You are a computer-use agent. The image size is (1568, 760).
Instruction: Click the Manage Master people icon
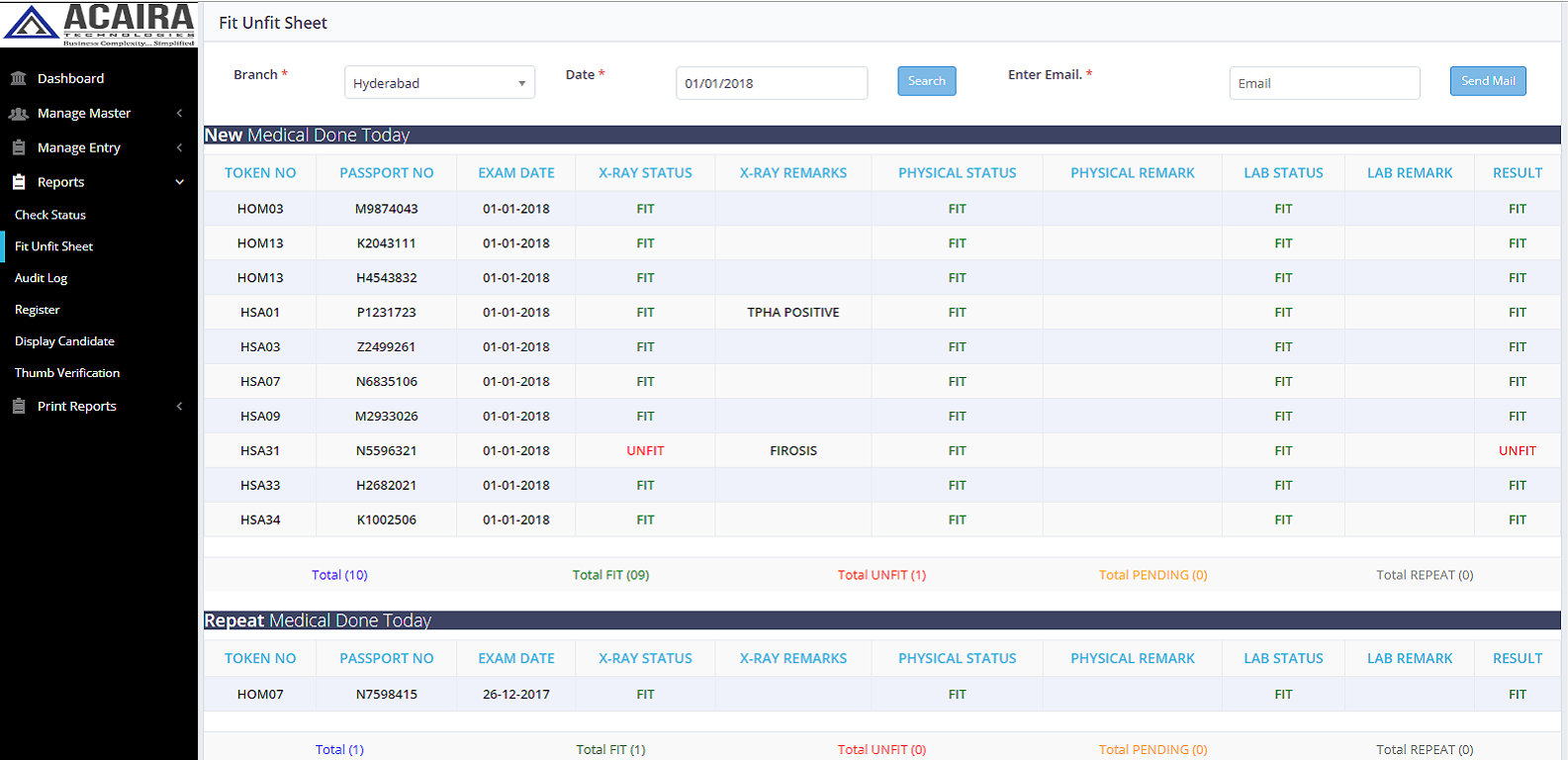[x=18, y=114]
